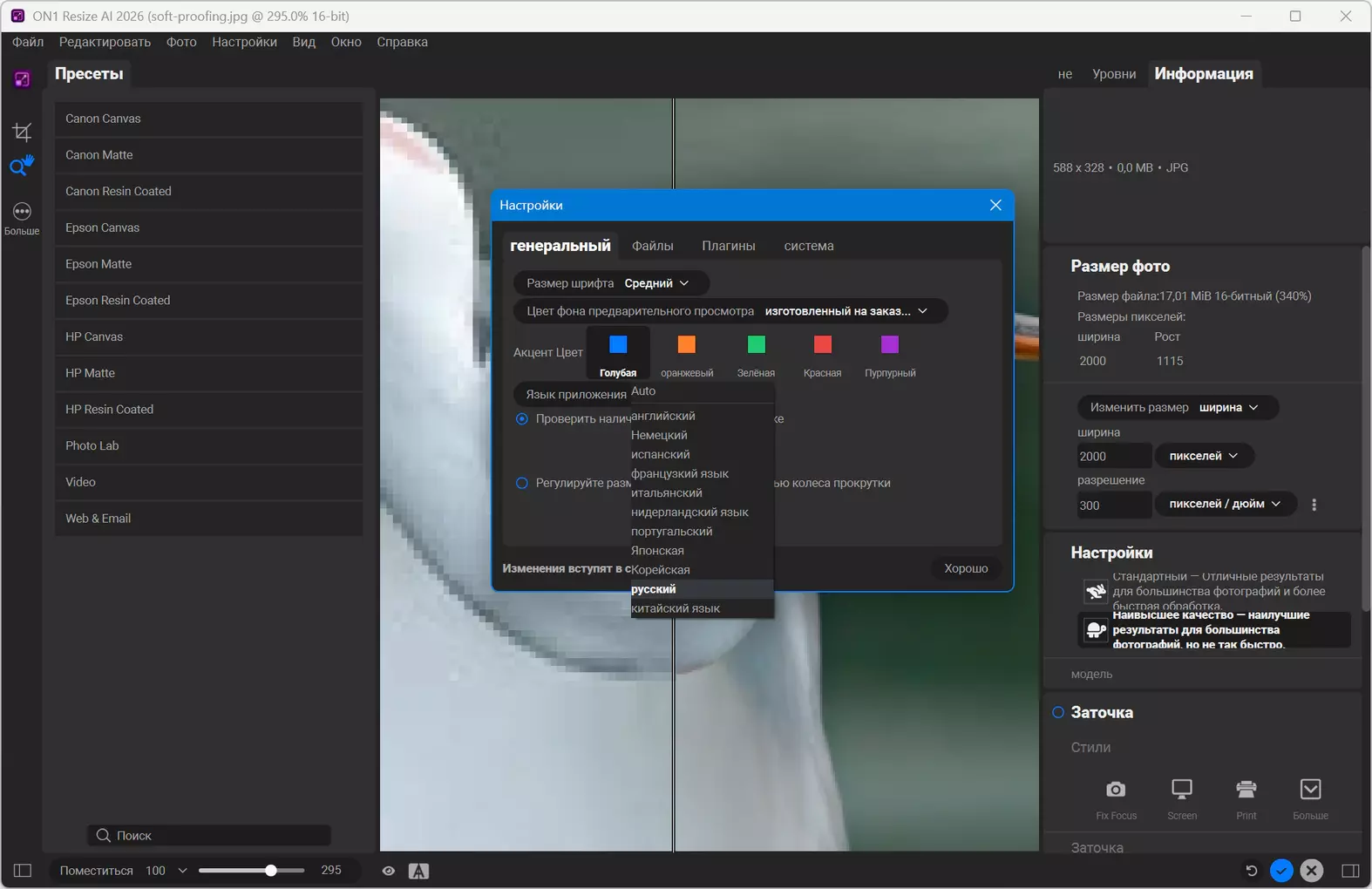This screenshot has height=889, width=1372.
Task: Enable the Заточка sharpening toggle
Action: click(x=1058, y=712)
